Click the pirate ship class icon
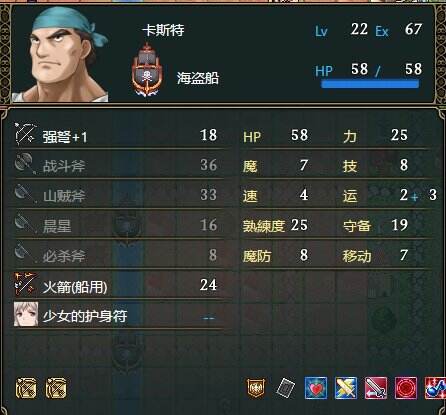Image resolution: width=446 pixels, height=415 pixels. point(147,70)
